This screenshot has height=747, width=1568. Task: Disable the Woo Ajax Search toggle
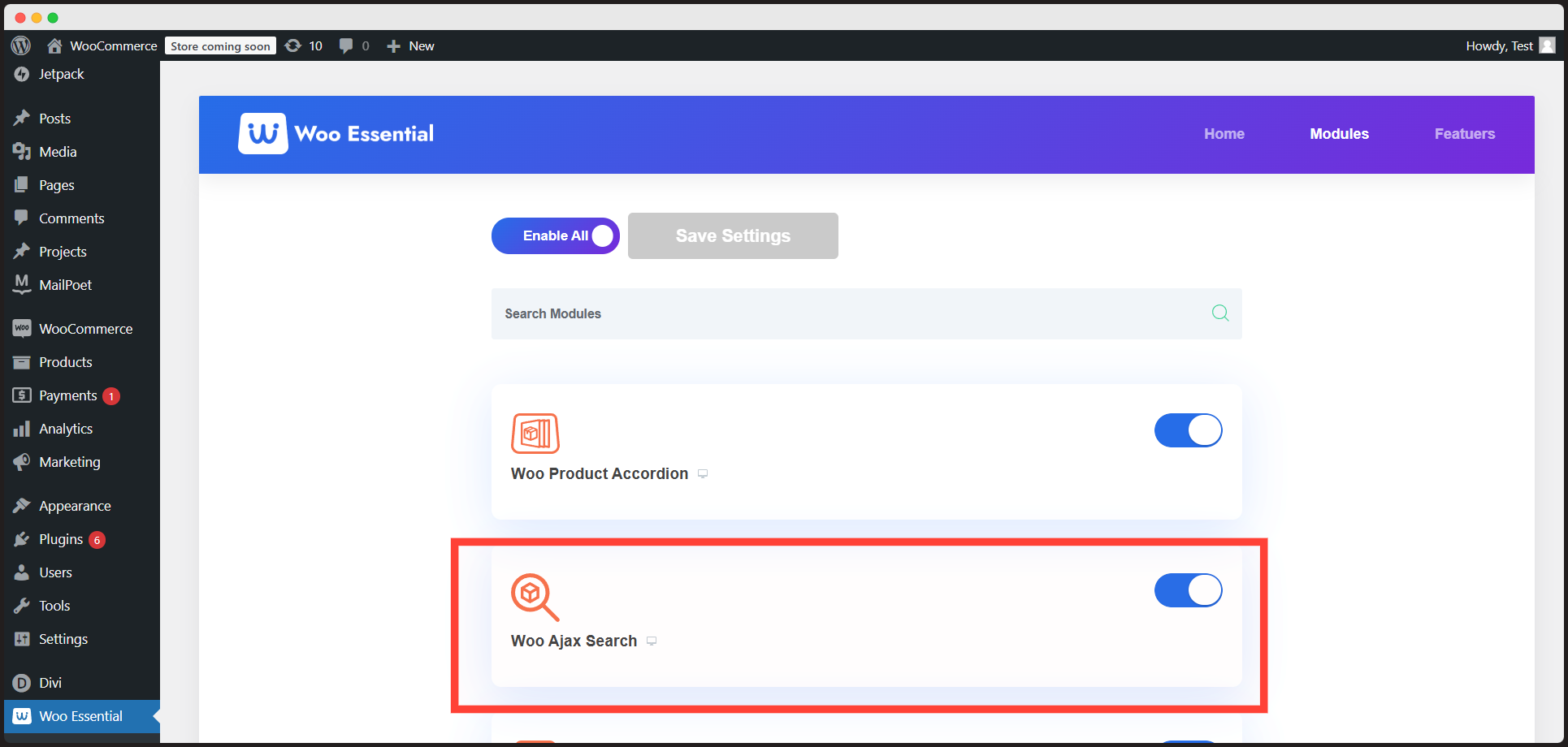pos(1189,590)
